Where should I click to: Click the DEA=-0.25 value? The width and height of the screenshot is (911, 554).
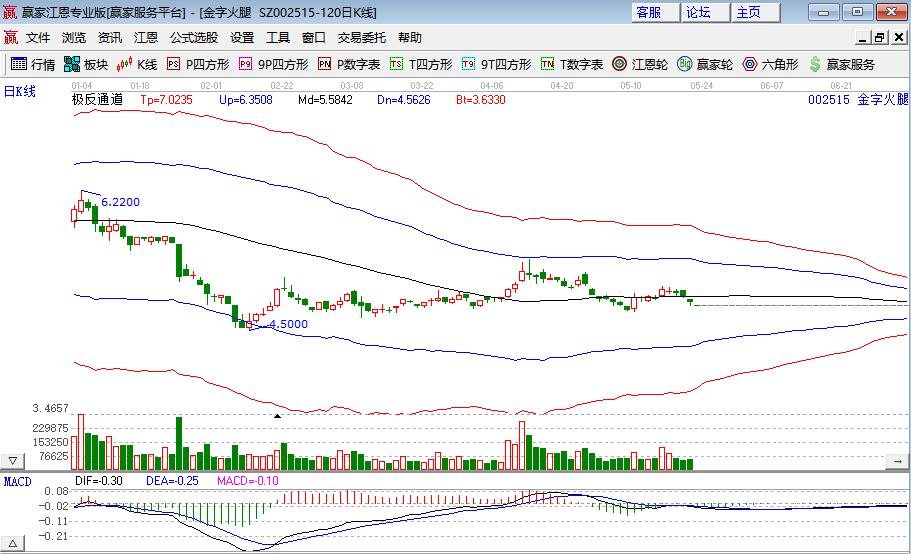[x=172, y=481]
